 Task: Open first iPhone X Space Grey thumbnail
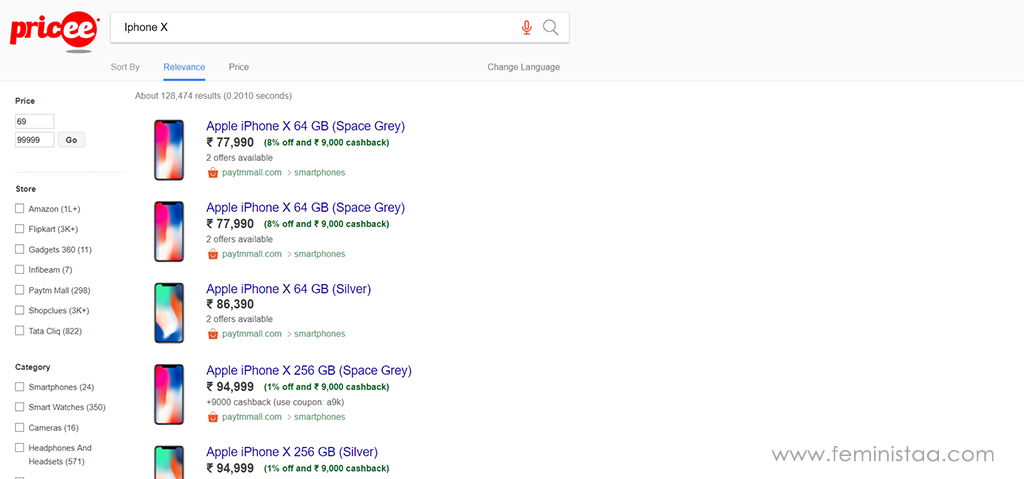click(x=169, y=150)
